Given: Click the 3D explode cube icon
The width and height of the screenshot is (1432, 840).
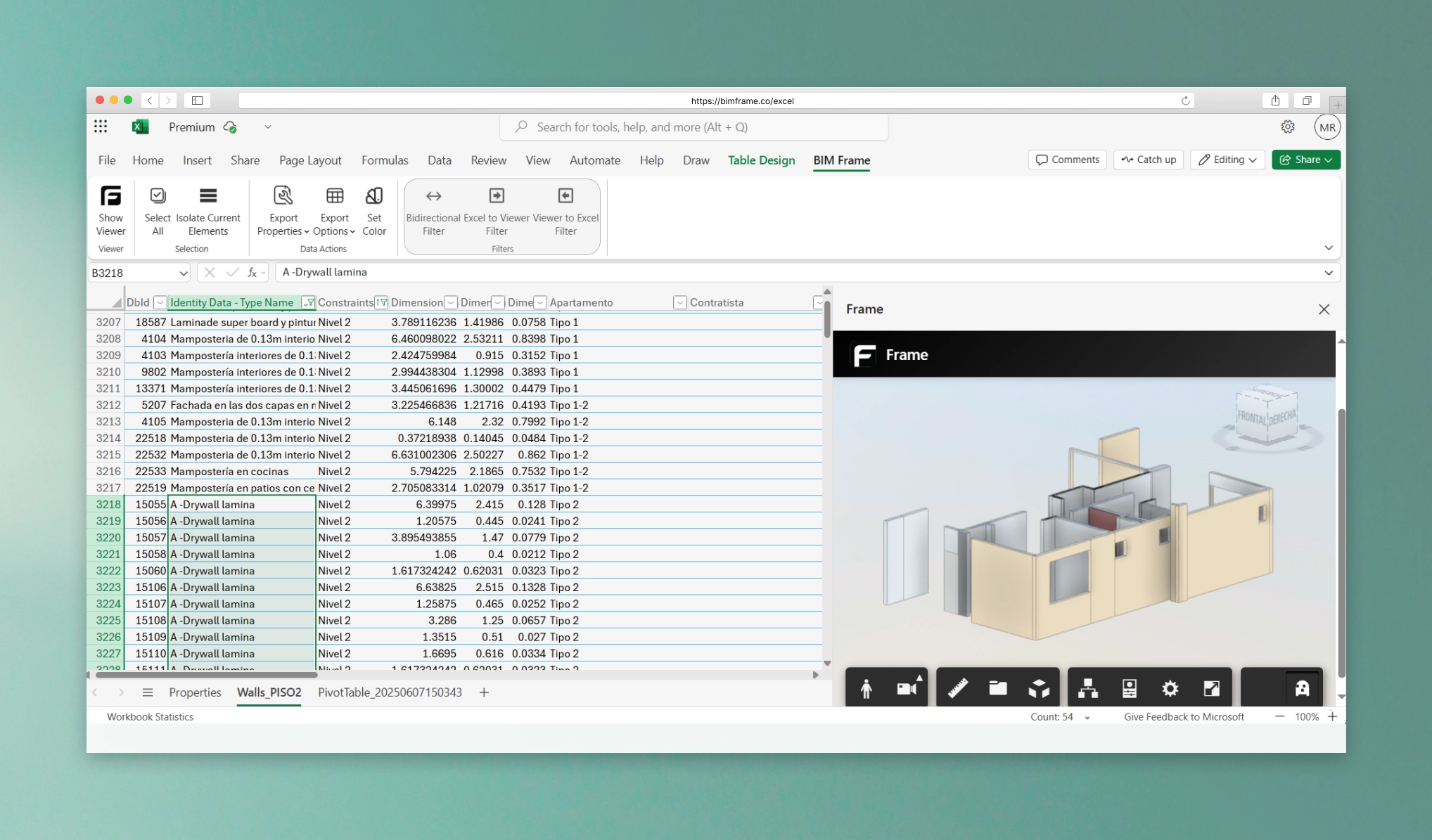Looking at the screenshot, I should (1040, 687).
